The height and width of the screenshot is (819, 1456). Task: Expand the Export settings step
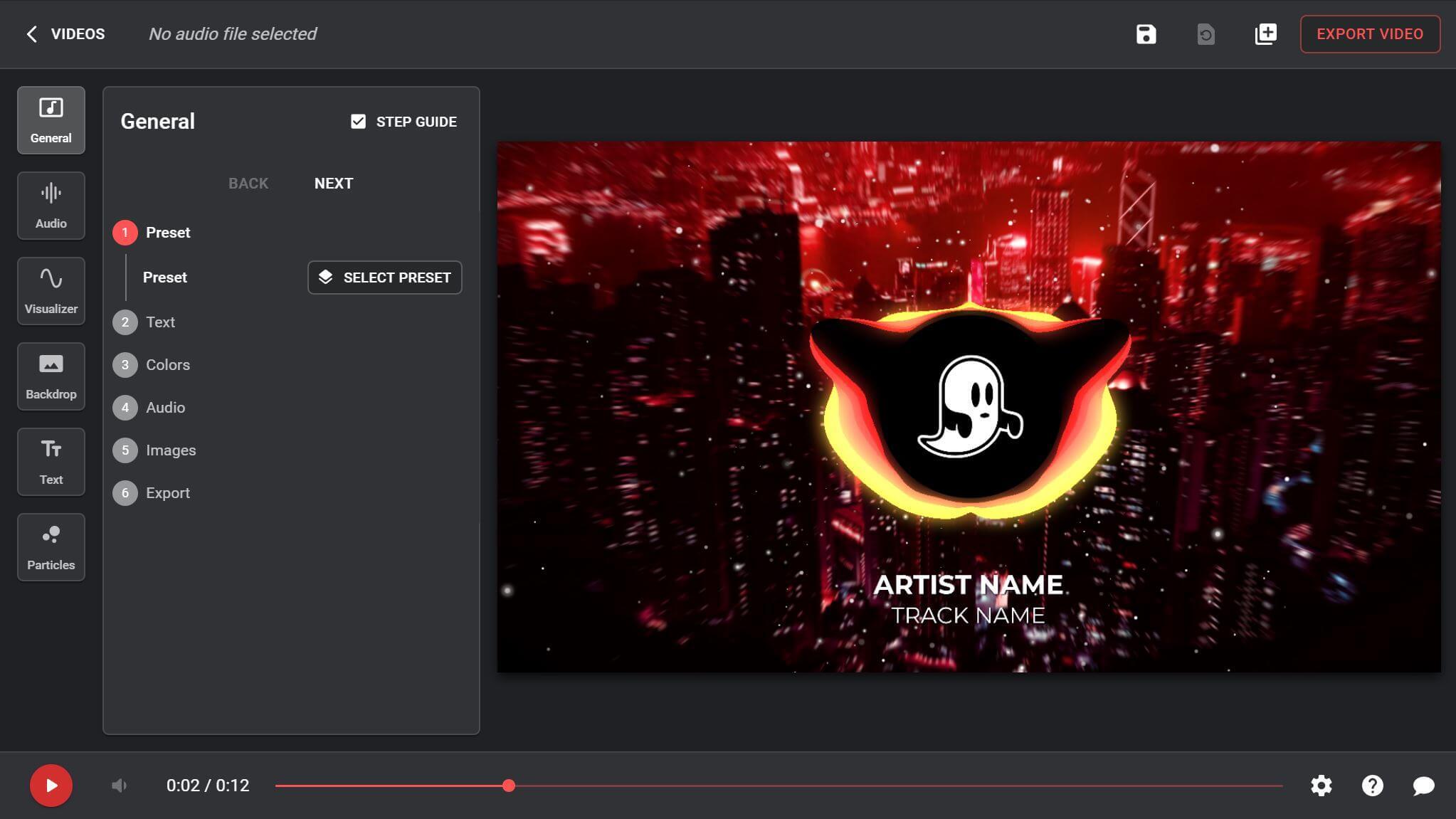167,492
